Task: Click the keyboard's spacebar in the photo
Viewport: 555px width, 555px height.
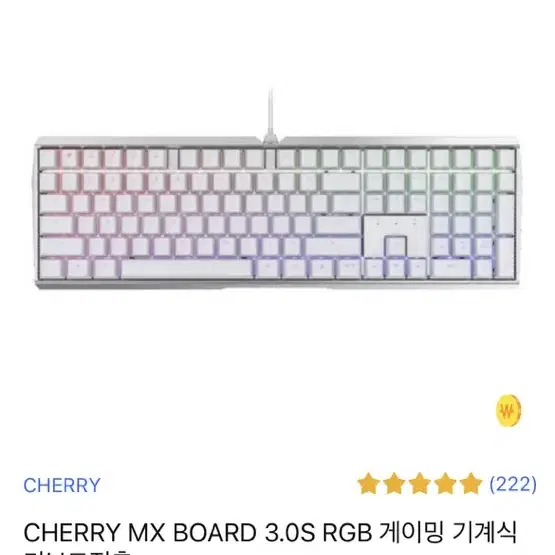Action: click(x=187, y=270)
